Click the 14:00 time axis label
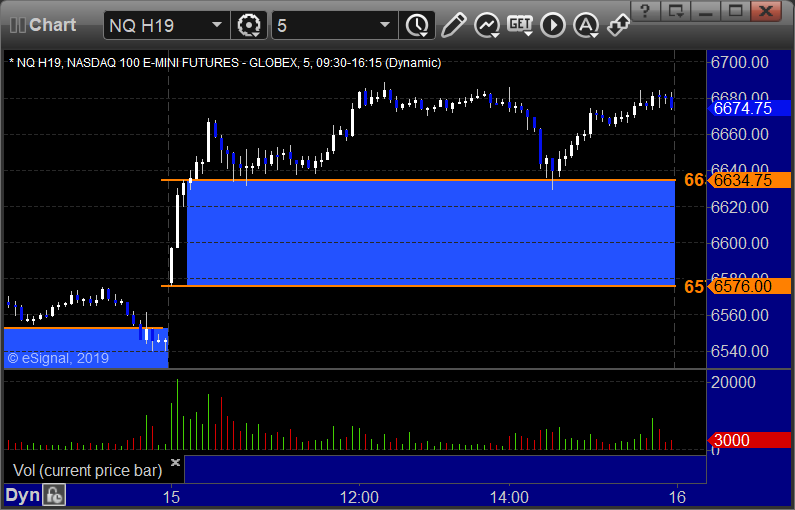The height and width of the screenshot is (510, 795). 509,497
